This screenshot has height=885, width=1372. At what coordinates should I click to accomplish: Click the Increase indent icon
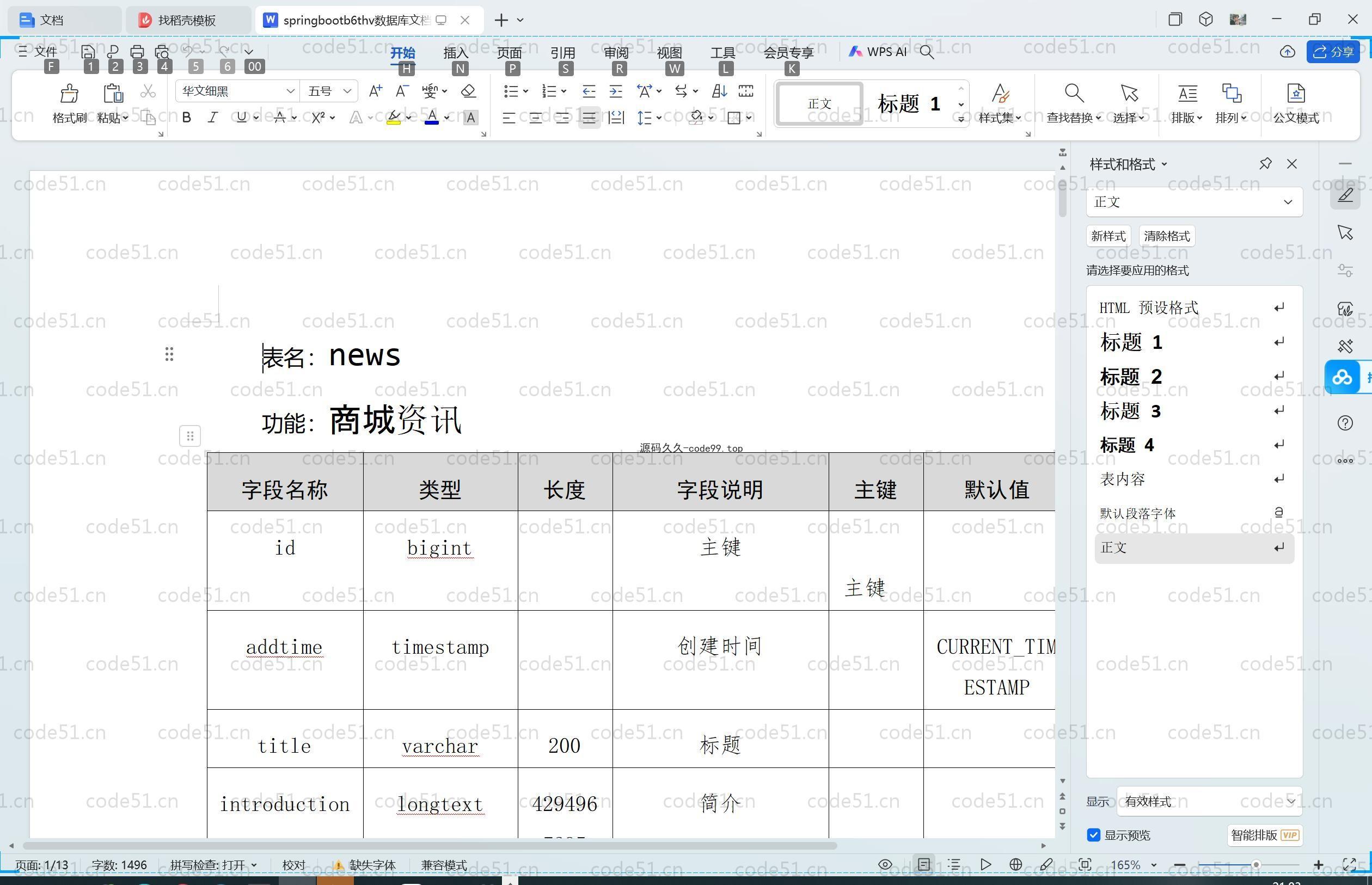(616, 91)
